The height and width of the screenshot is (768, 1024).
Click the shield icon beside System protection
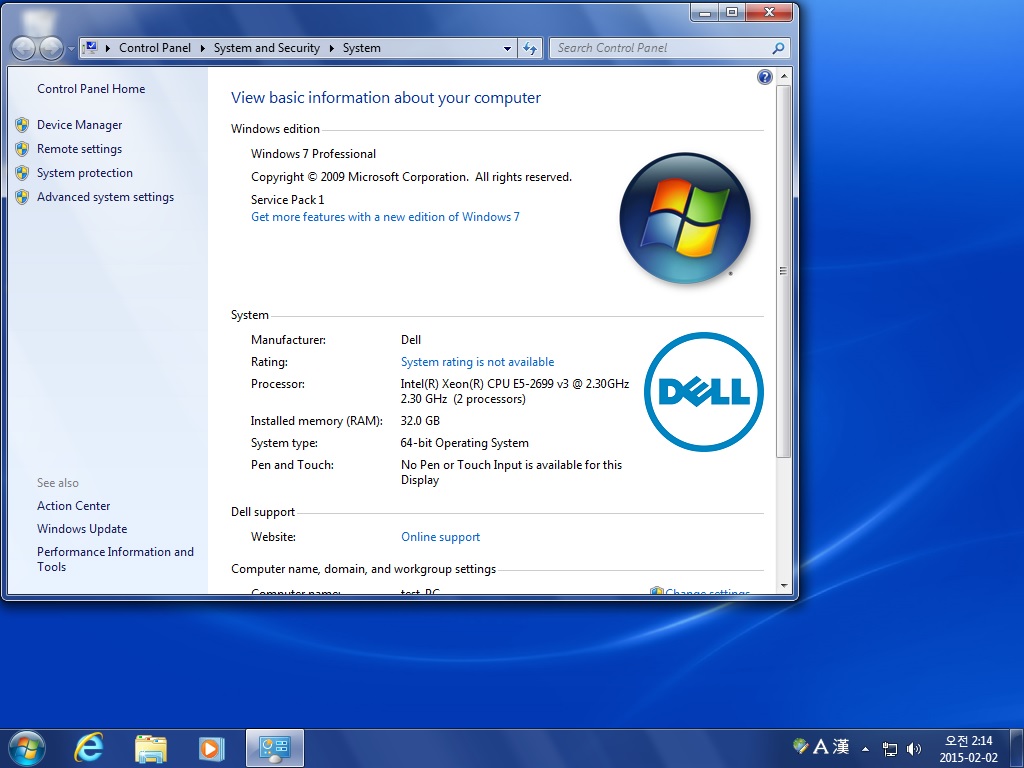point(22,173)
